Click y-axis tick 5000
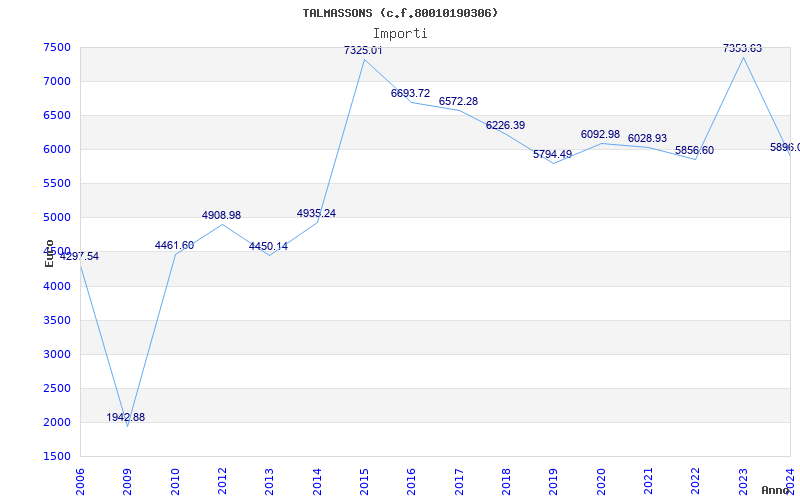The width and height of the screenshot is (800, 500). pos(57,218)
